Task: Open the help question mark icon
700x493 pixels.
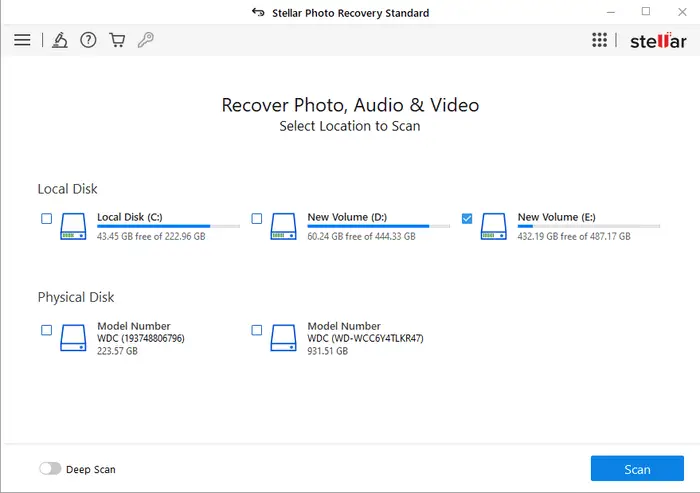Action: (x=88, y=40)
